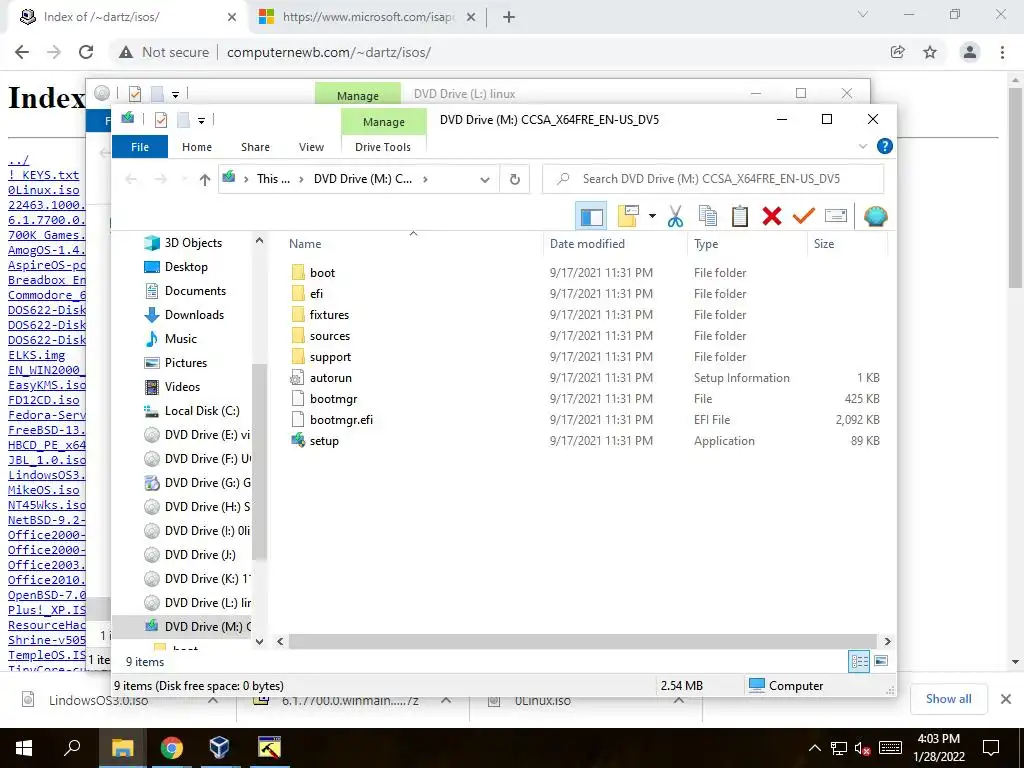Sort by the Type column header
This screenshot has height=768, width=1024.
tap(706, 244)
